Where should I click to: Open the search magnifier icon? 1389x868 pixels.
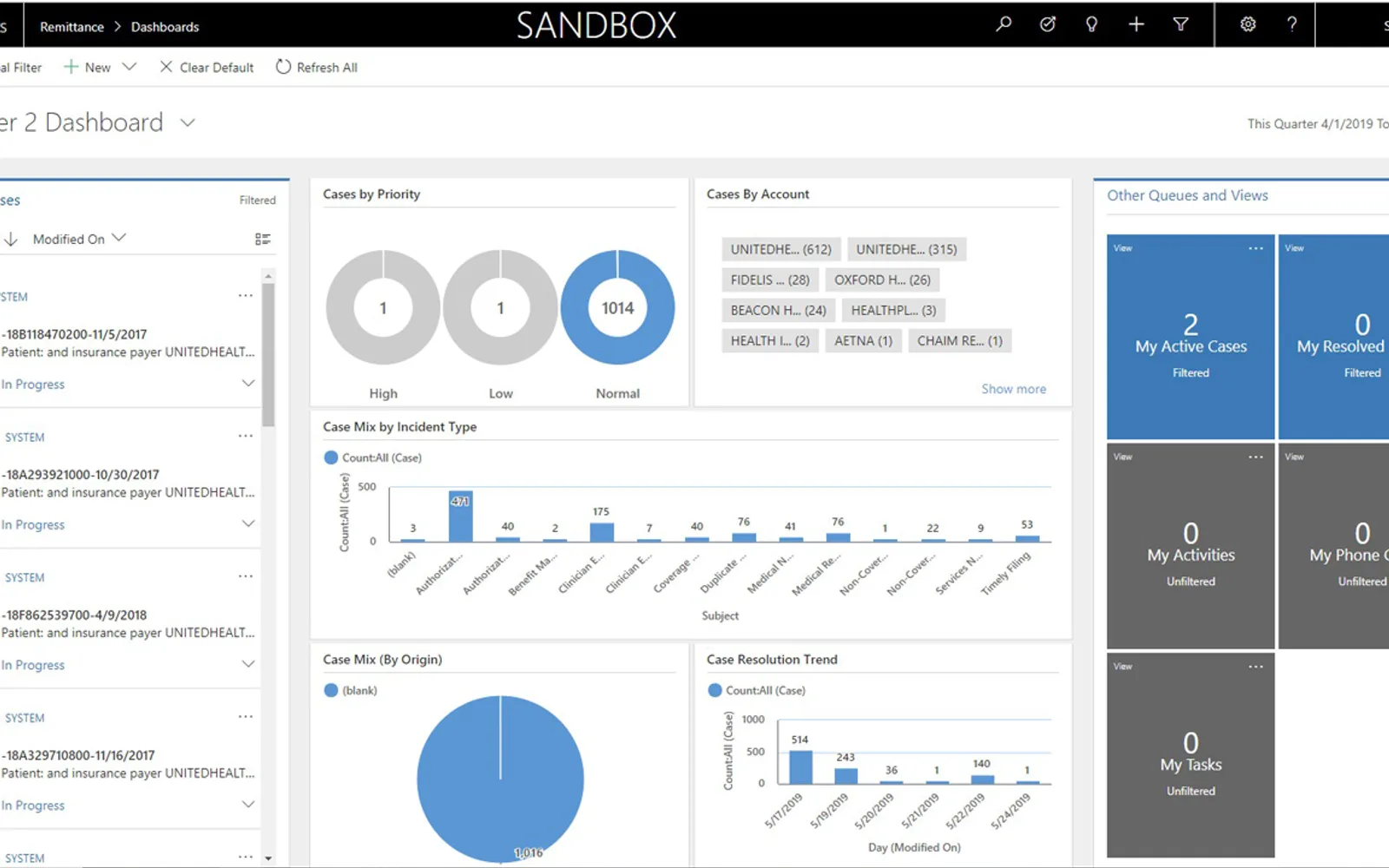[x=1004, y=24]
